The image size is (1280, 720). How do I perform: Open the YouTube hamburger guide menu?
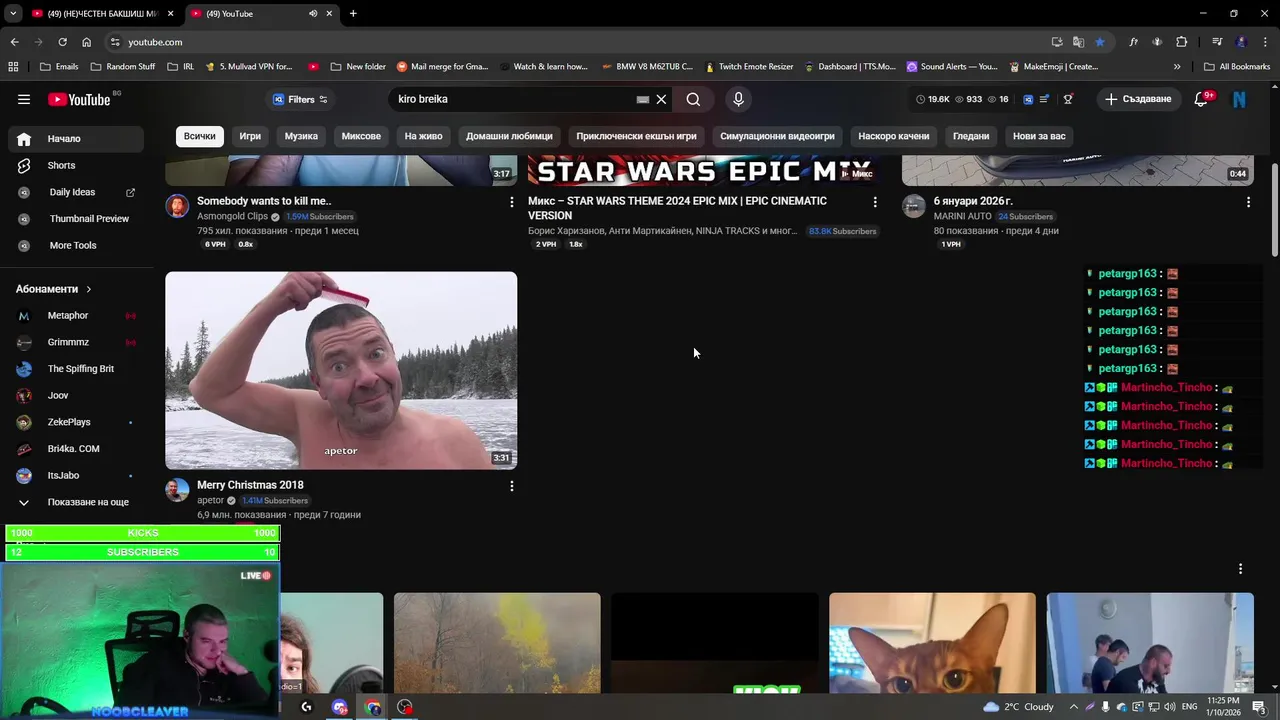[24, 99]
